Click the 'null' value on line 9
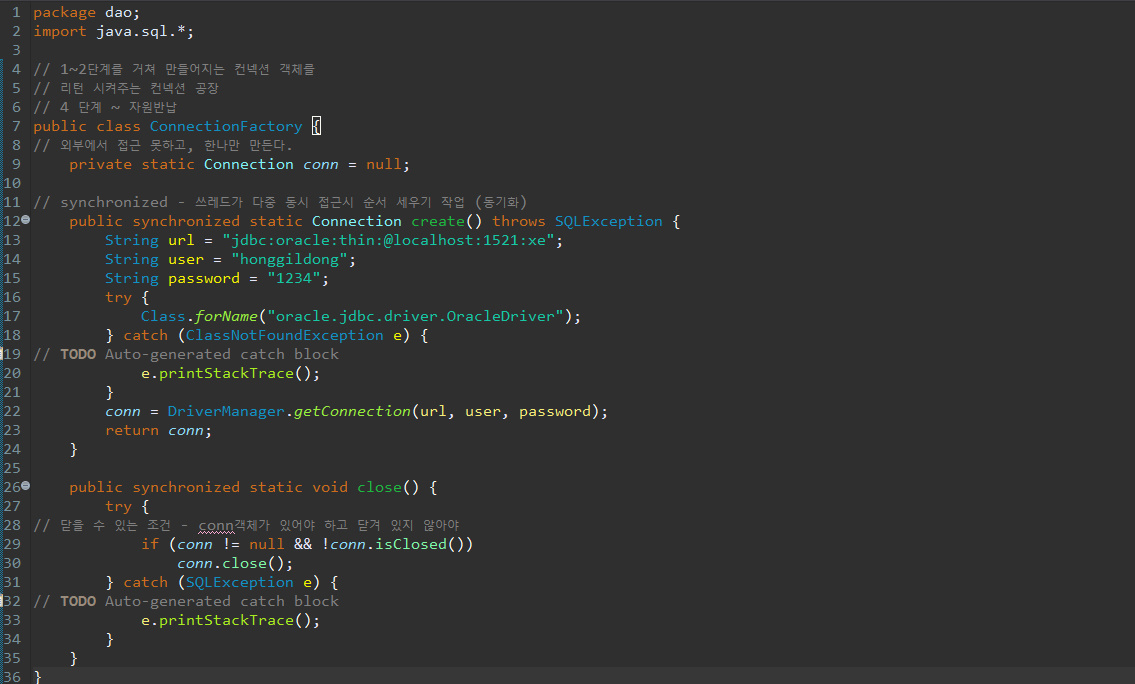Viewport: 1135px width, 684px height. click(x=384, y=164)
